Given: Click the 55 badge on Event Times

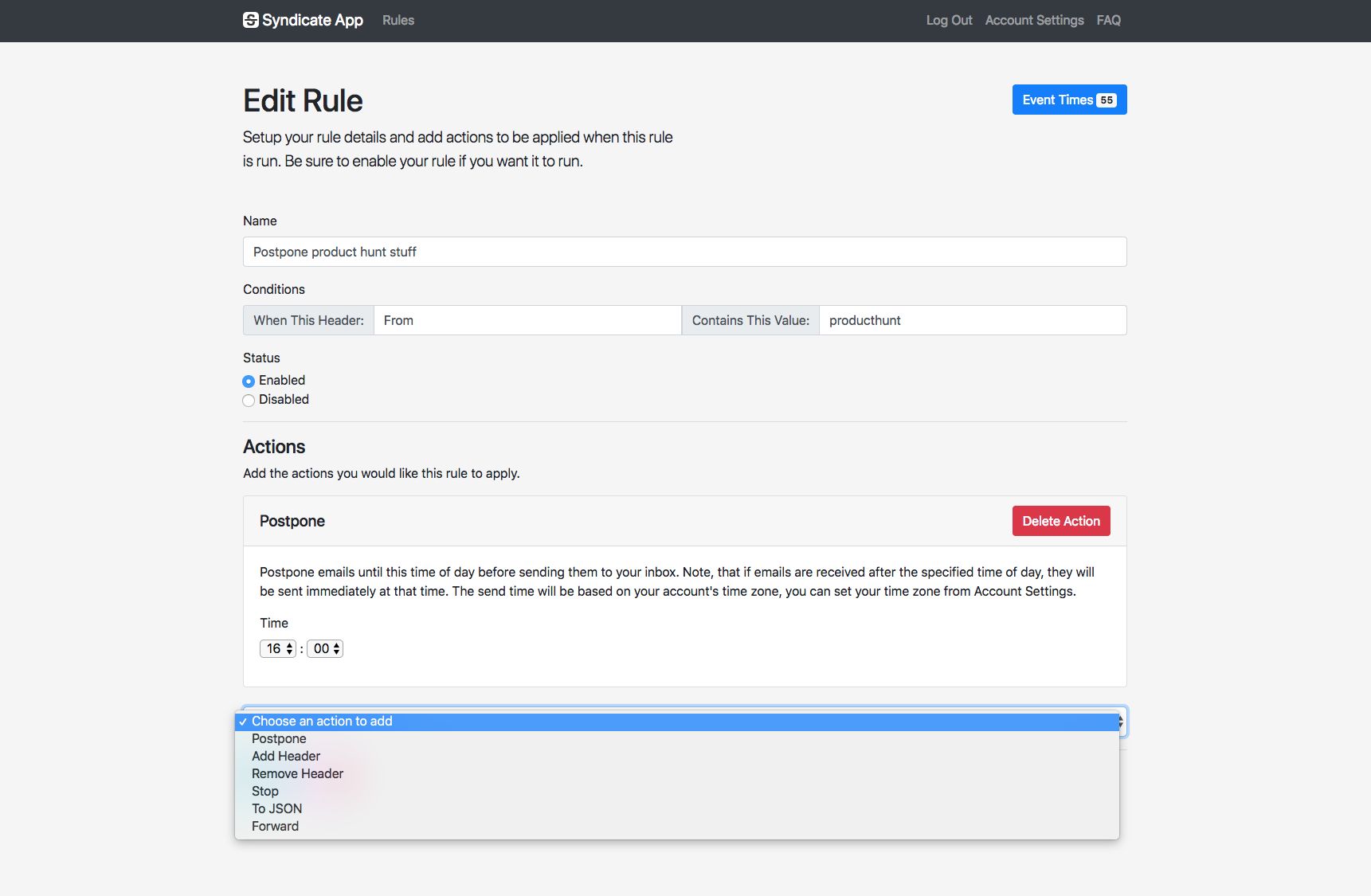Looking at the screenshot, I should pyautogui.click(x=1107, y=100).
